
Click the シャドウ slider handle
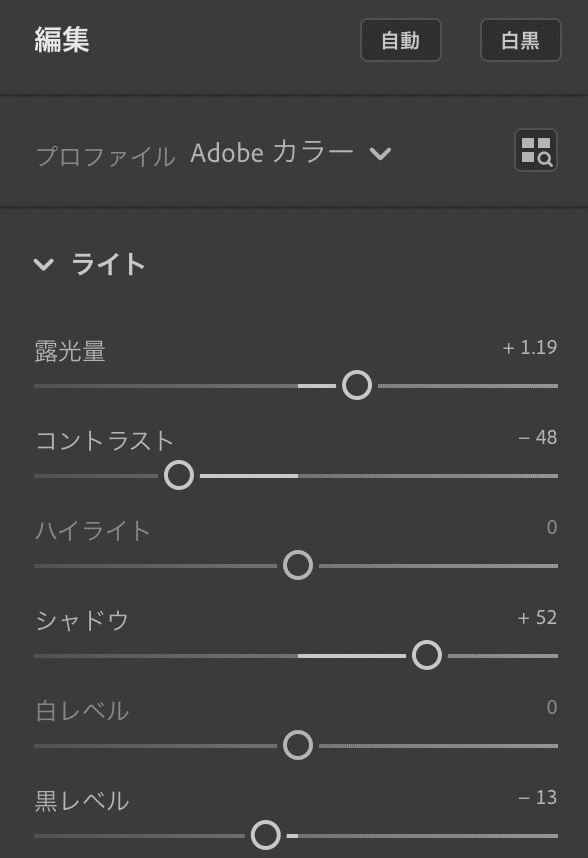pyautogui.click(x=427, y=655)
